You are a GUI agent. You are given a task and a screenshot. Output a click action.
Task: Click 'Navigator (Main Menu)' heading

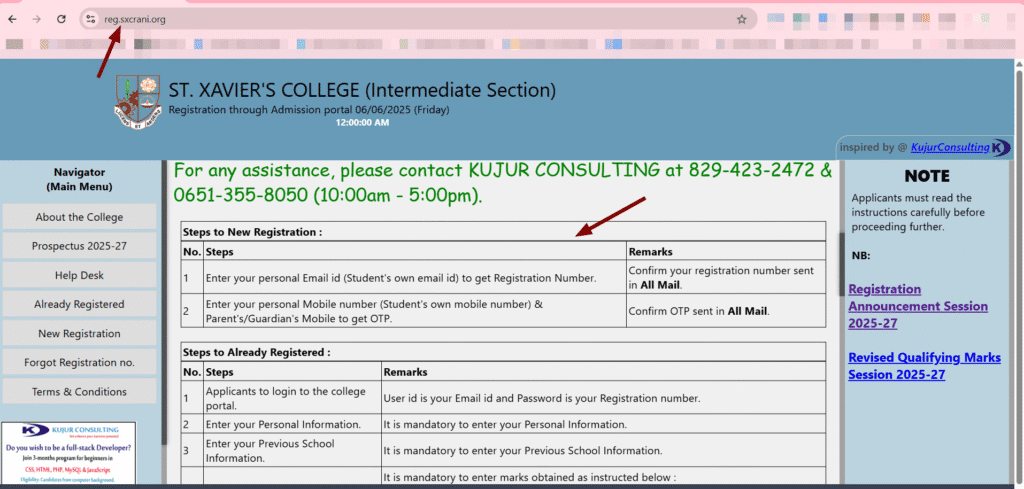pos(79,180)
